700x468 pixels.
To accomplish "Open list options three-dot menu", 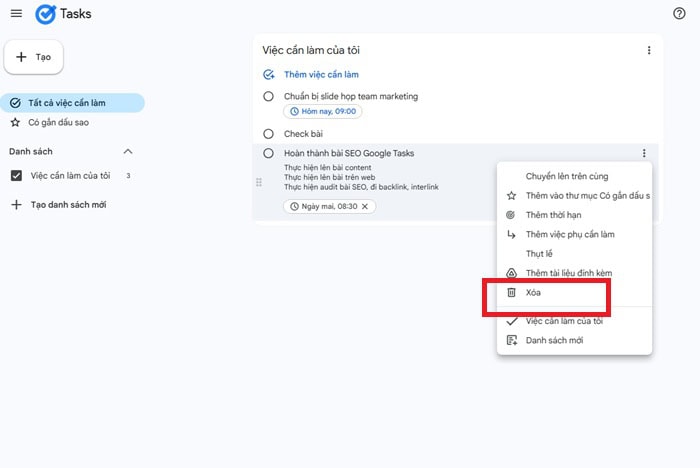I will pyautogui.click(x=649, y=50).
